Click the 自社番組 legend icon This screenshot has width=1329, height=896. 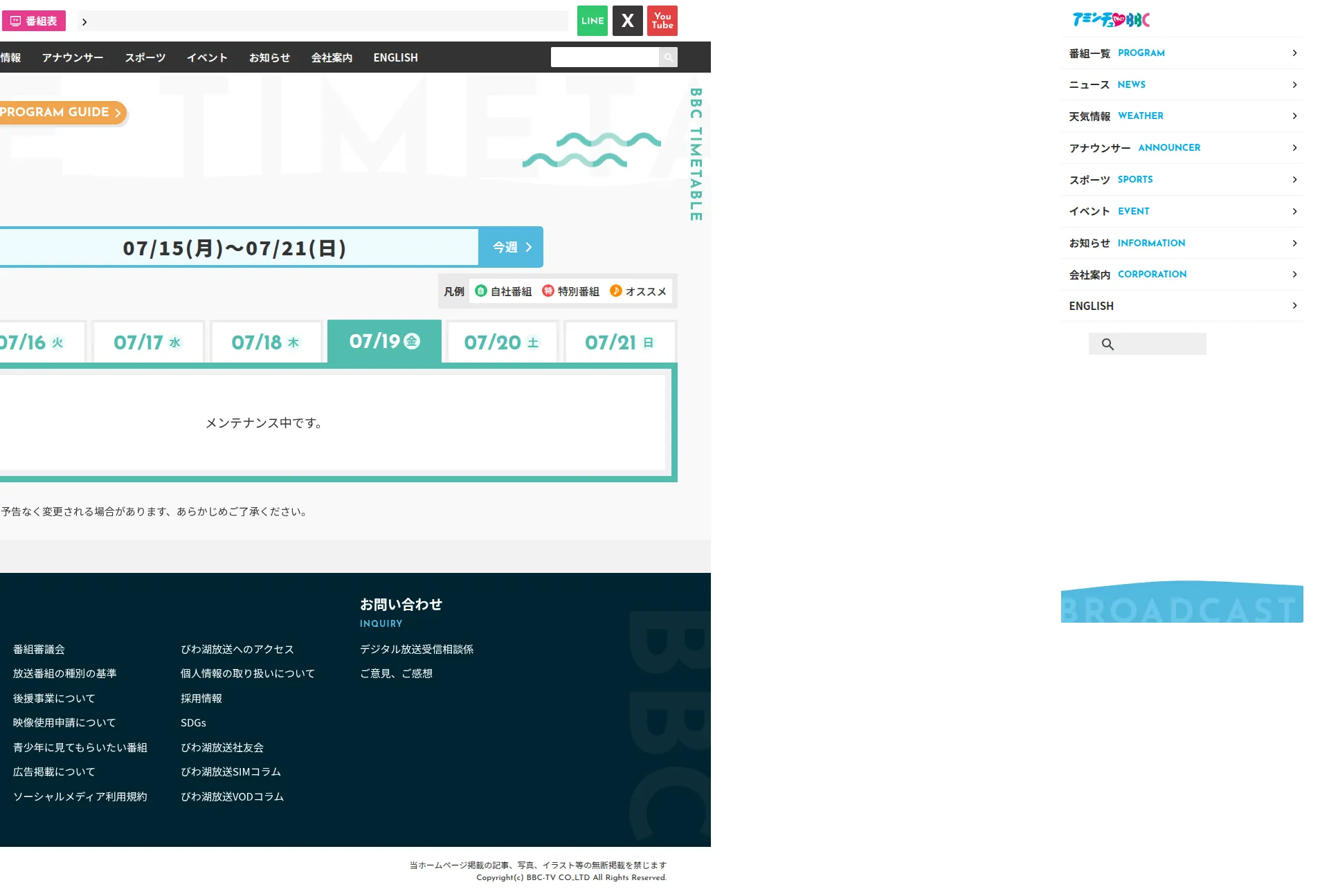481,291
